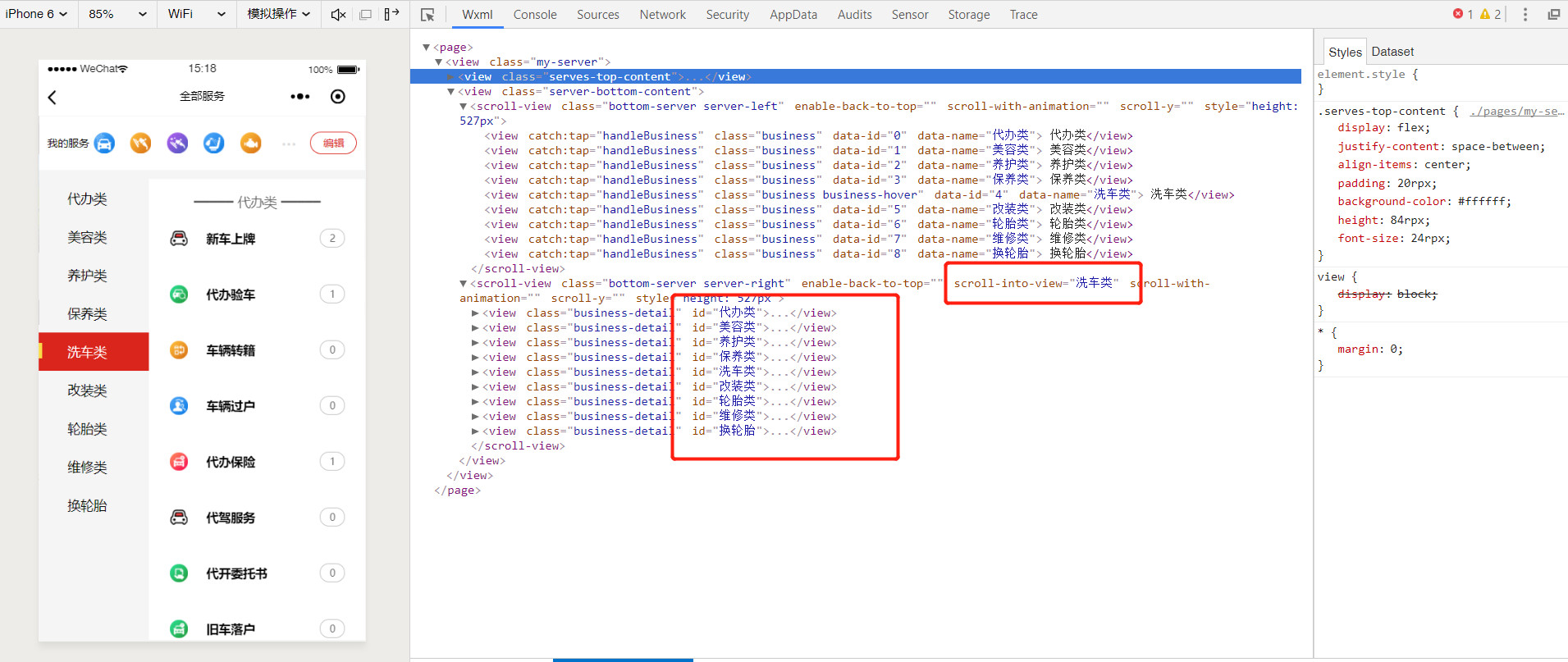Switch to the Network tab

pos(663,15)
